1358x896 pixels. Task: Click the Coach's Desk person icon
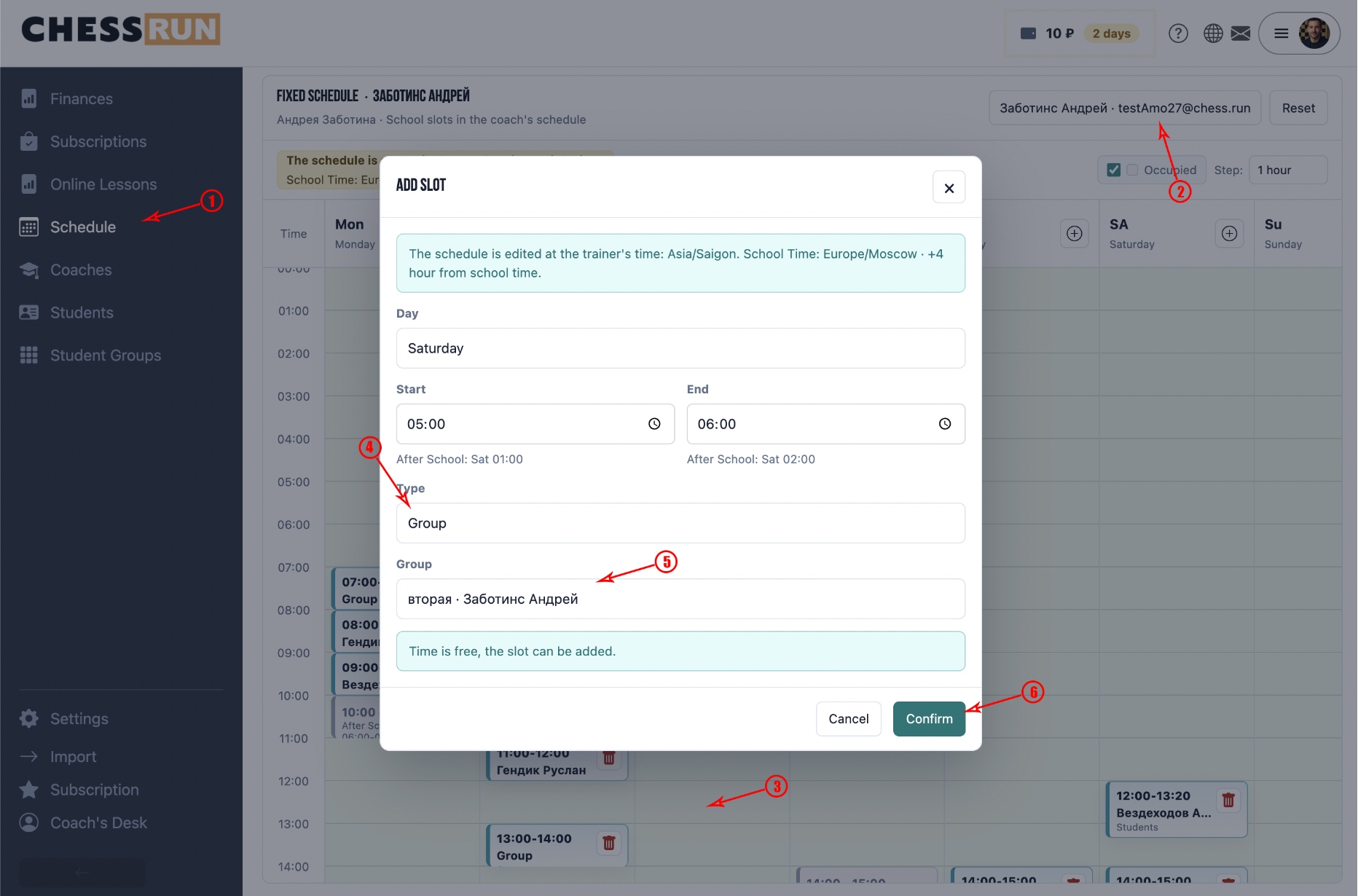pos(29,822)
